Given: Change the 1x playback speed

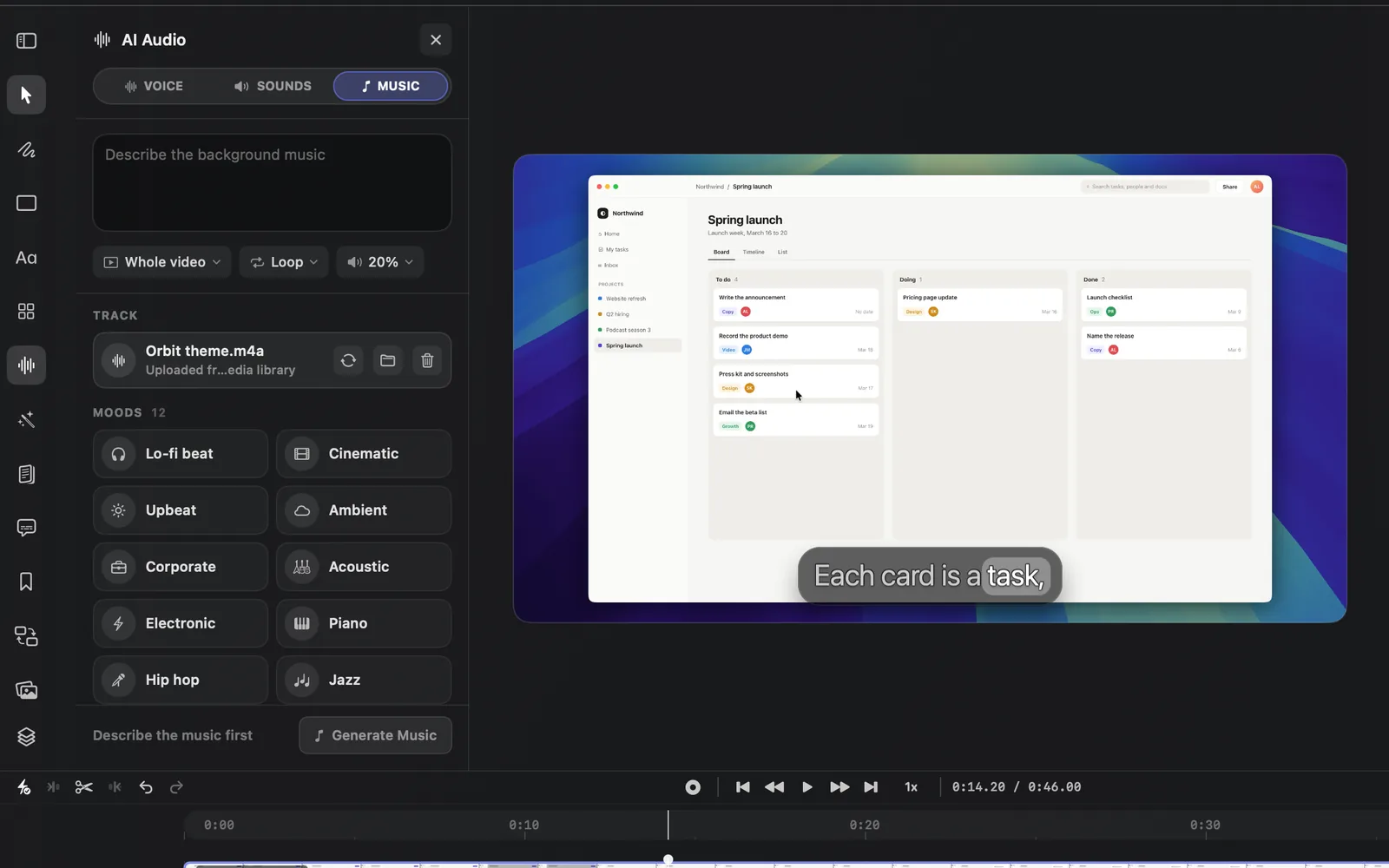Looking at the screenshot, I should click(x=912, y=787).
